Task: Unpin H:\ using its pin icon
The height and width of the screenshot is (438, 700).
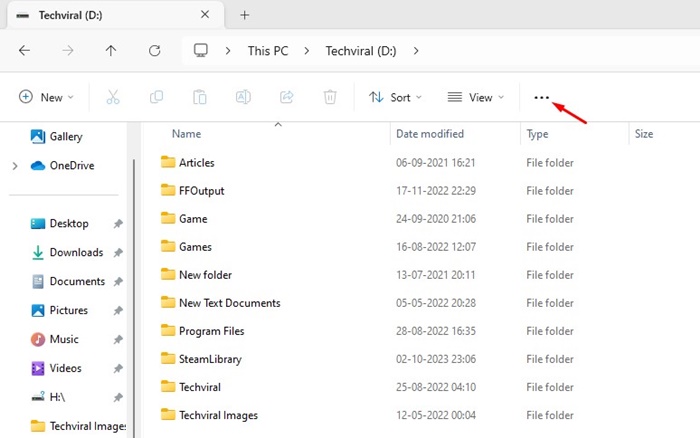Action: click(x=118, y=397)
